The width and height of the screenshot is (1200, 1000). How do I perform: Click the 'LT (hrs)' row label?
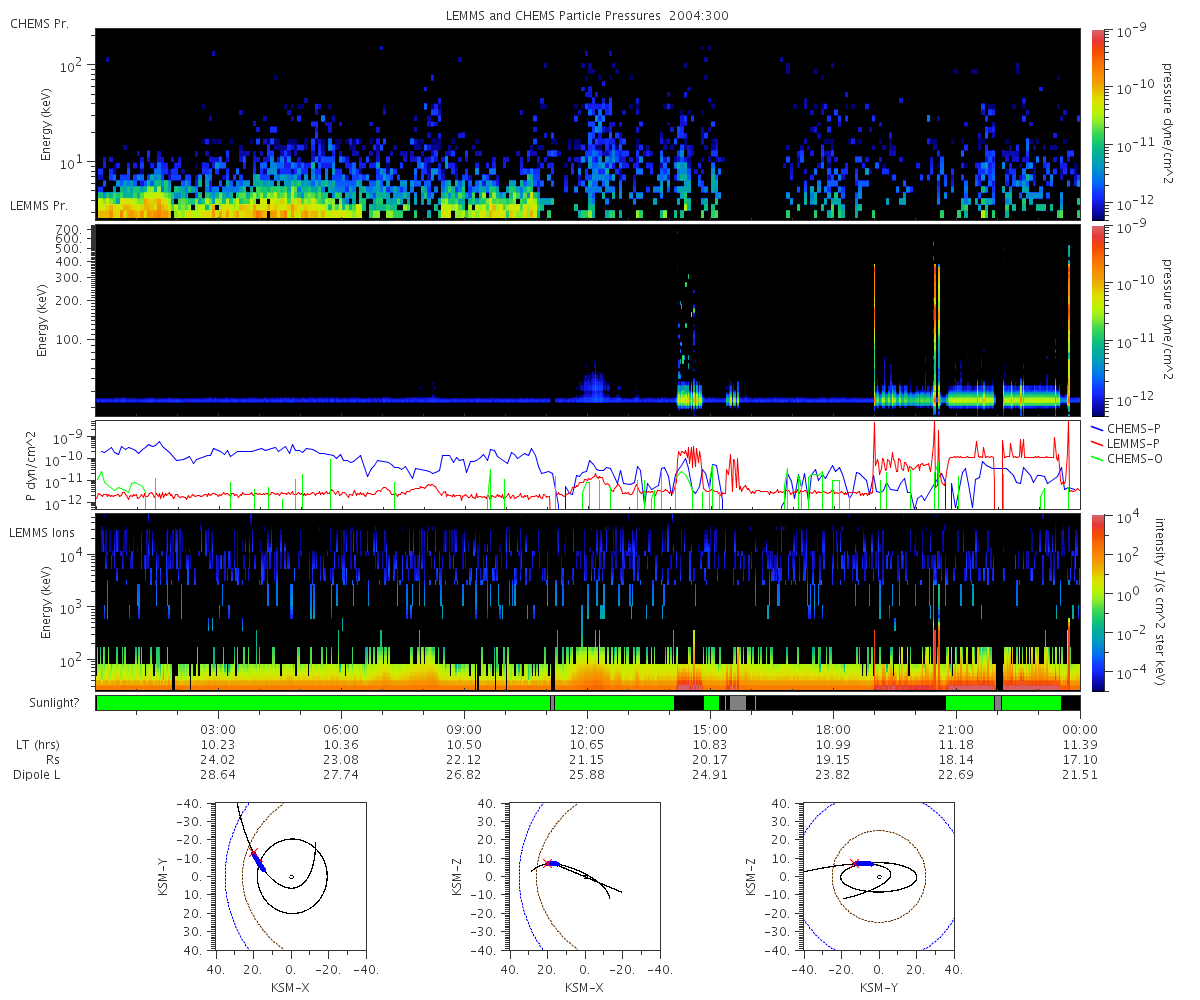tap(36, 745)
